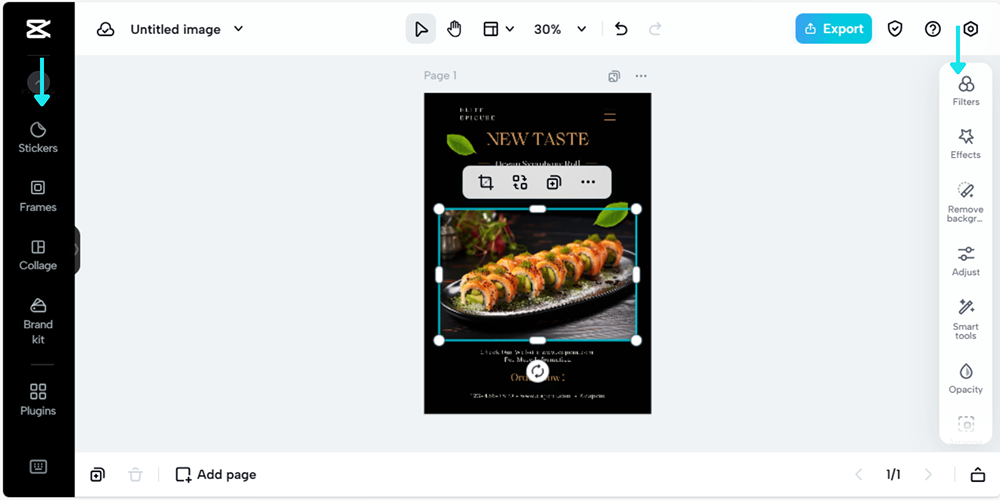Open the Effects panel
1000x500 pixels.
pyautogui.click(x=966, y=143)
